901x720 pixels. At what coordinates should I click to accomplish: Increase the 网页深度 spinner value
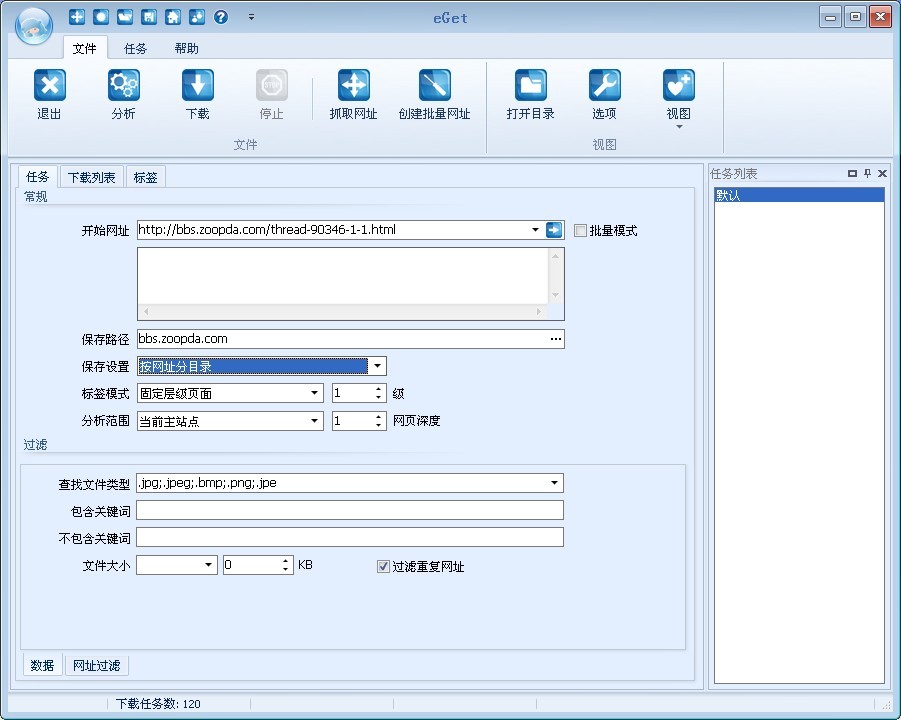point(378,417)
